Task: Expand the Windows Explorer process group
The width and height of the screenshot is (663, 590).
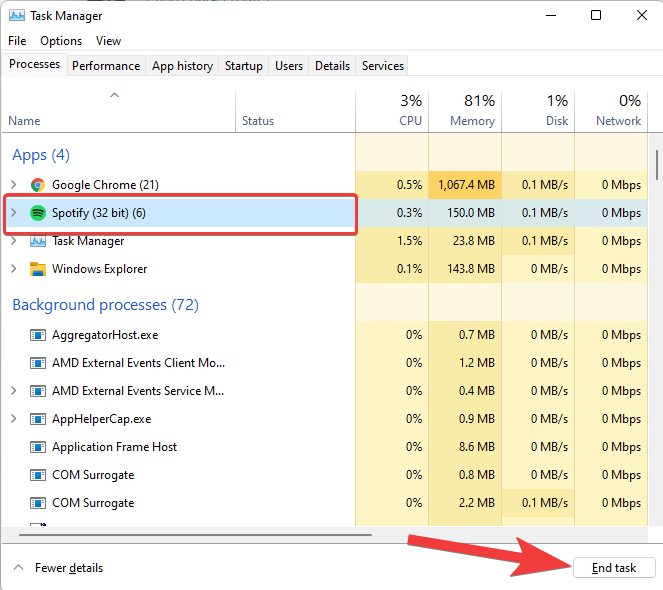Action: (x=14, y=269)
